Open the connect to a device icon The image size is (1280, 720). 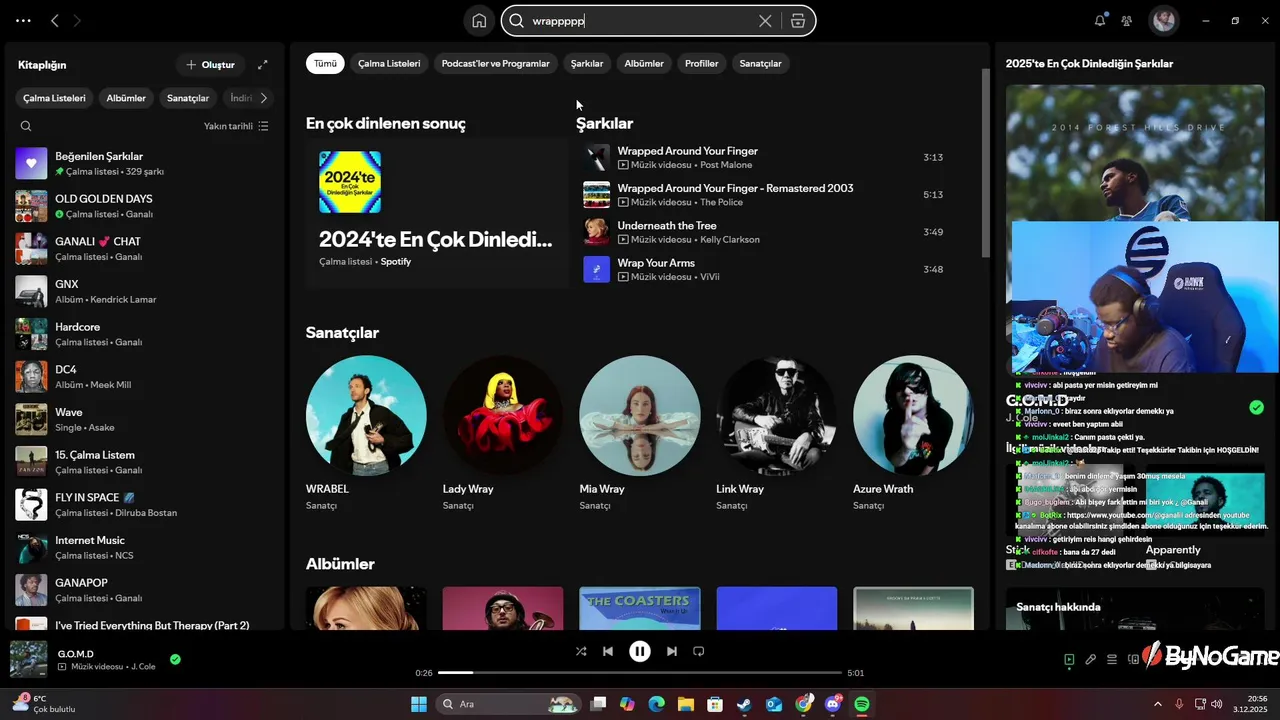point(1134,659)
